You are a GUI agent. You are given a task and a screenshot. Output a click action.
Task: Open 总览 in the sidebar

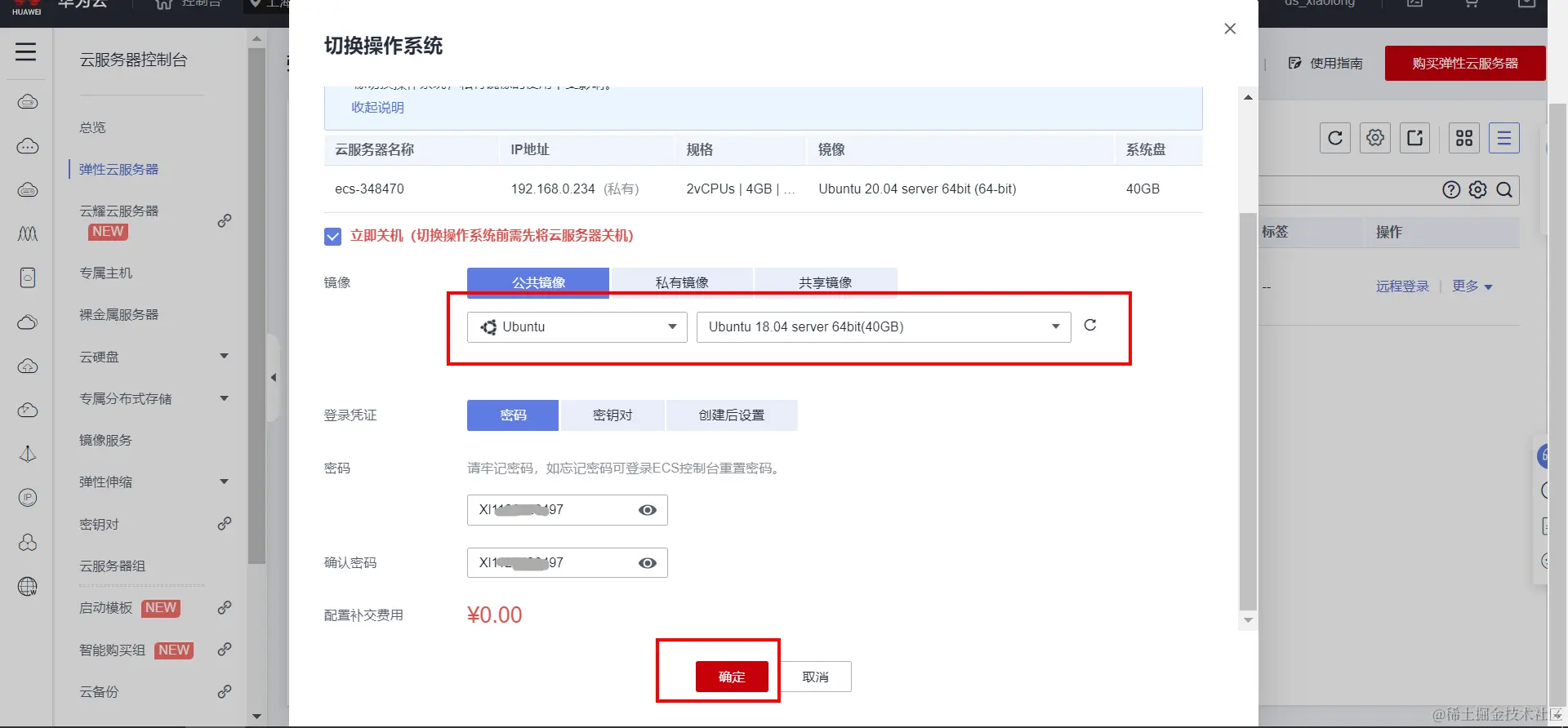pos(92,127)
